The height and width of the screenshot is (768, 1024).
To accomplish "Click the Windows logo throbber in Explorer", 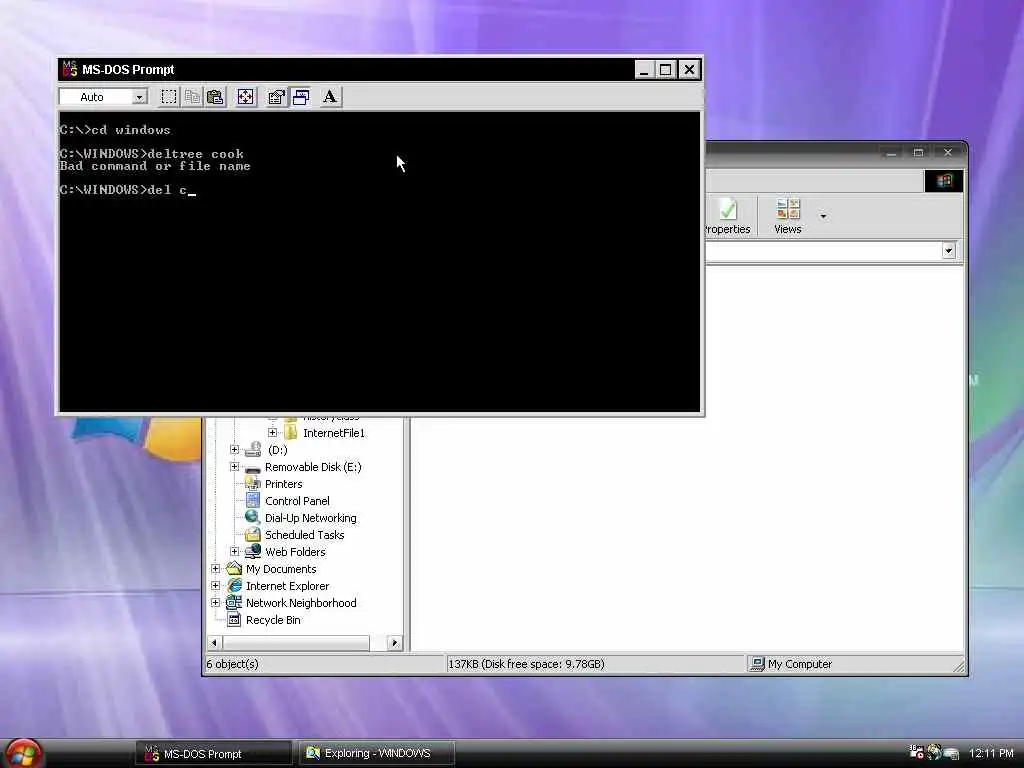I will pos(944,181).
